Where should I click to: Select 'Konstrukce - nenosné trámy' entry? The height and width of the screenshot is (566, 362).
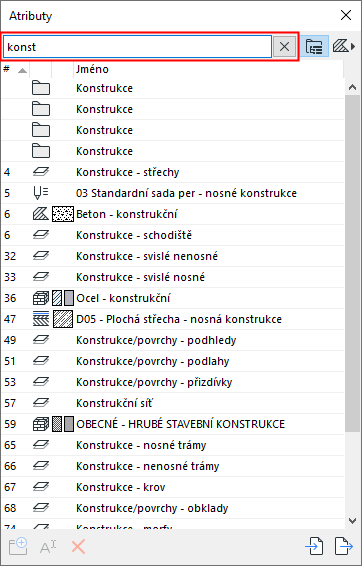147,466
